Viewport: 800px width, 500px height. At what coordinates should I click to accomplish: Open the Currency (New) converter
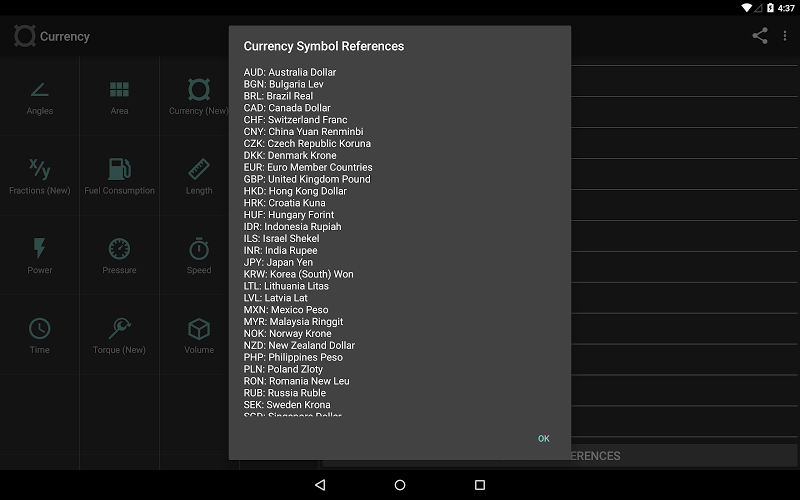point(198,96)
